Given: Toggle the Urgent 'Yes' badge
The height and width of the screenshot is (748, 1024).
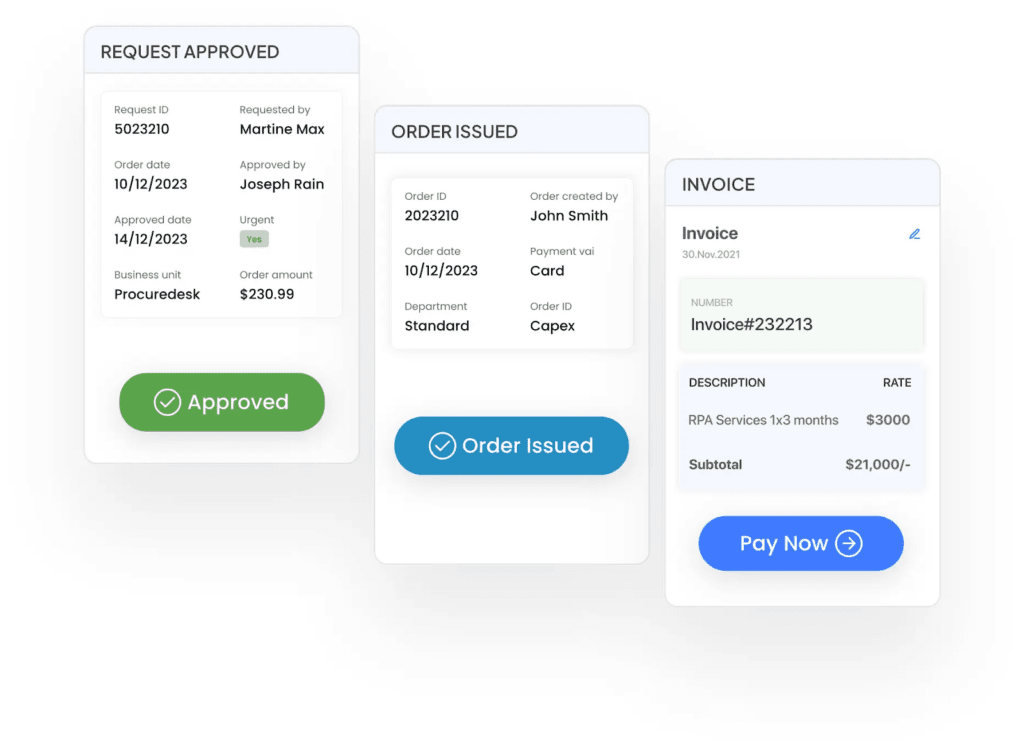Looking at the screenshot, I should pyautogui.click(x=254, y=239).
